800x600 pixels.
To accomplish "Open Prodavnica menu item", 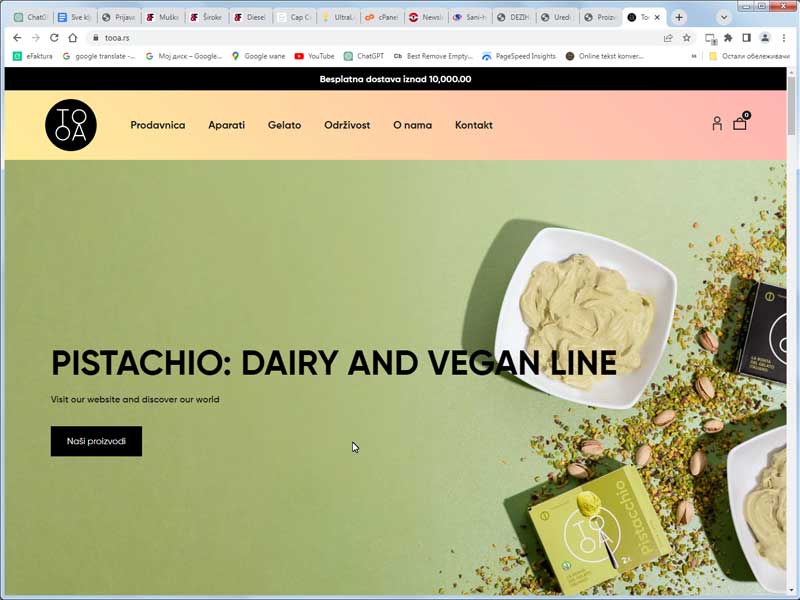I will (158, 125).
